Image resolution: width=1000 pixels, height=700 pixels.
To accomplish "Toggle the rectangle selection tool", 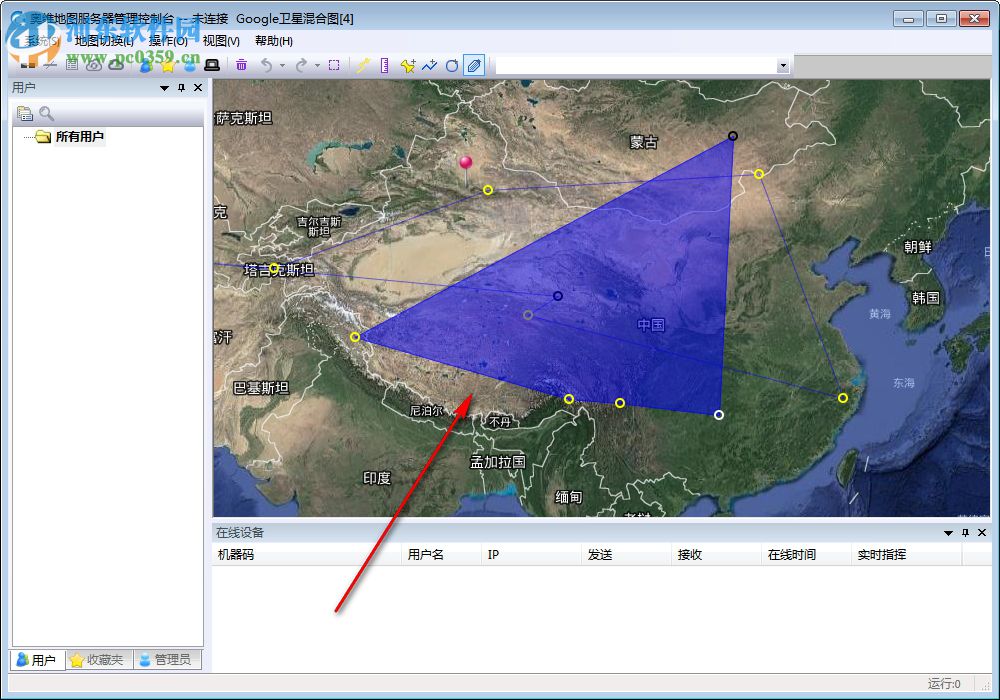I will [x=334, y=65].
